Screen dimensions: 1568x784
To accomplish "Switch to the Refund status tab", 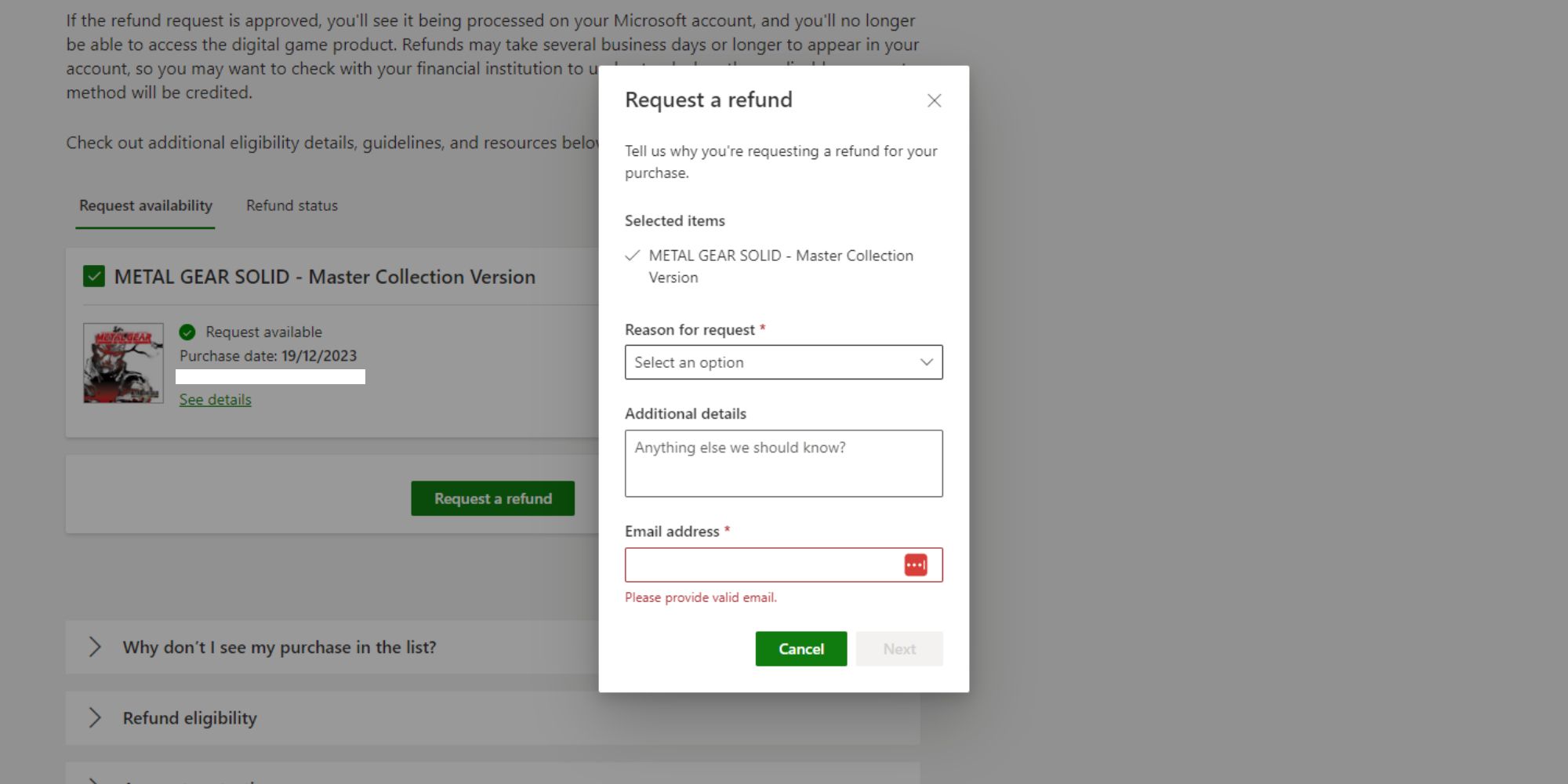I will point(292,205).
